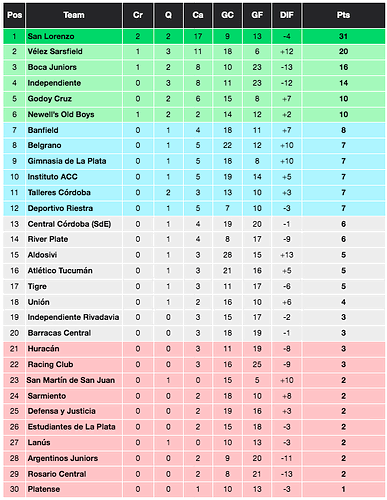Select the Ca column header
The width and height of the screenshot is (387, 500).
tap(198, 15)
